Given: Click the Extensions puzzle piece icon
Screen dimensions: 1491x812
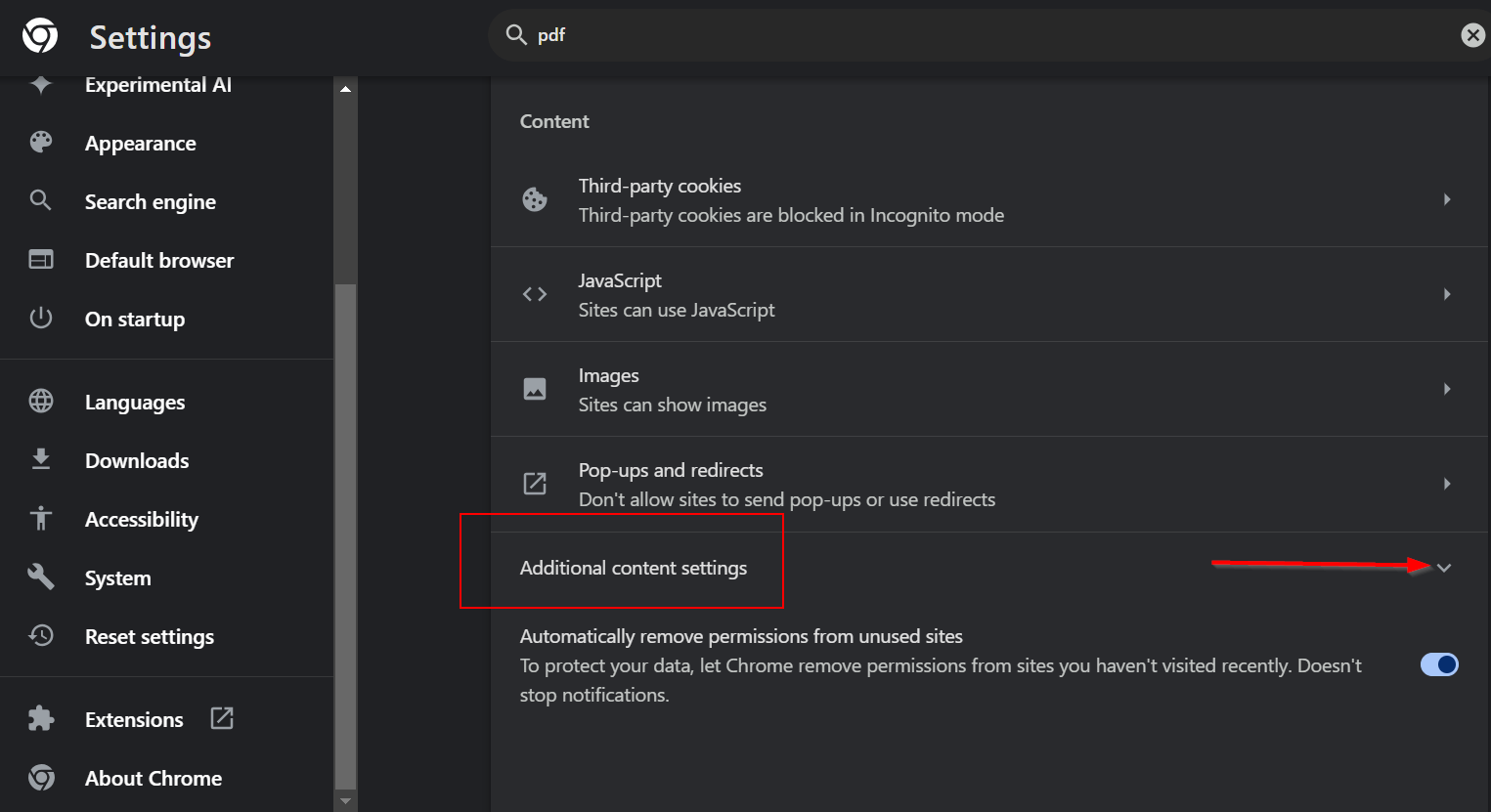Looking at the screenshot, I should tap(41, 718).
